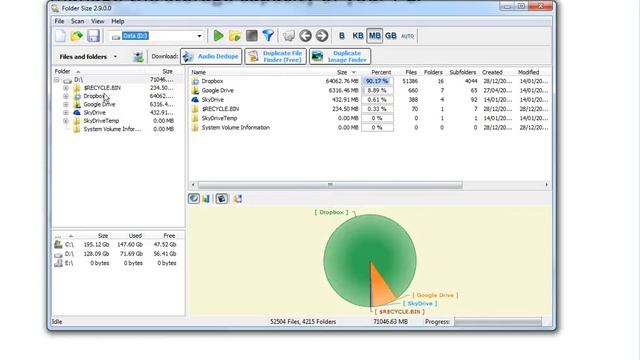The height and width of the screenshot is (360, 640).
Task: Open the Help menu
Action: tap(118, 21)
